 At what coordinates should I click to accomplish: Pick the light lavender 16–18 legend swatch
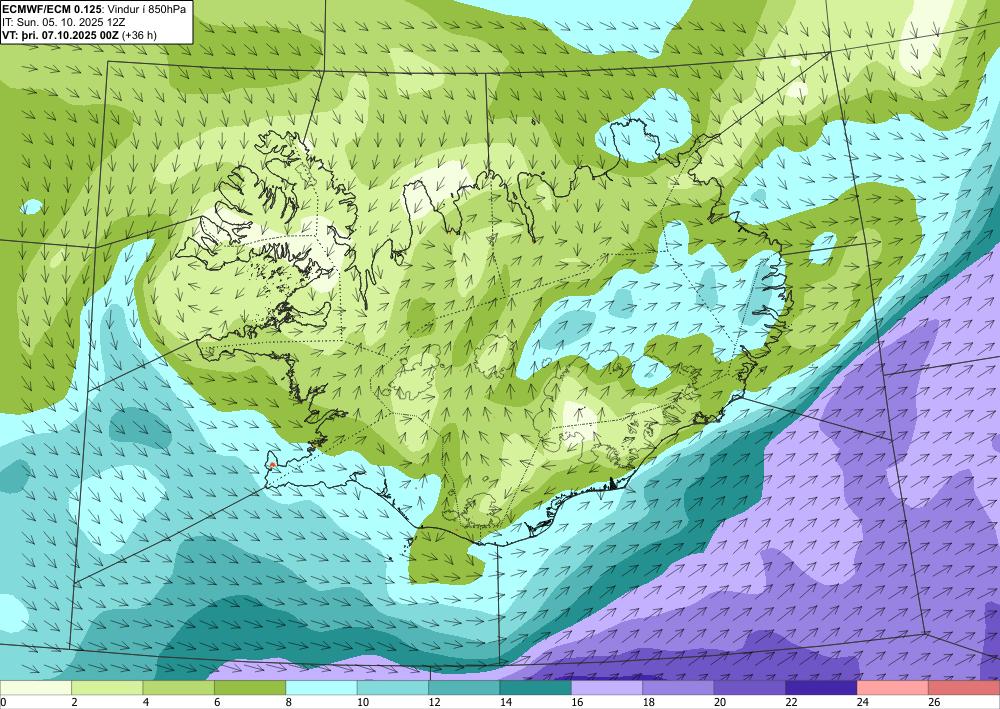tap(607, 688)
